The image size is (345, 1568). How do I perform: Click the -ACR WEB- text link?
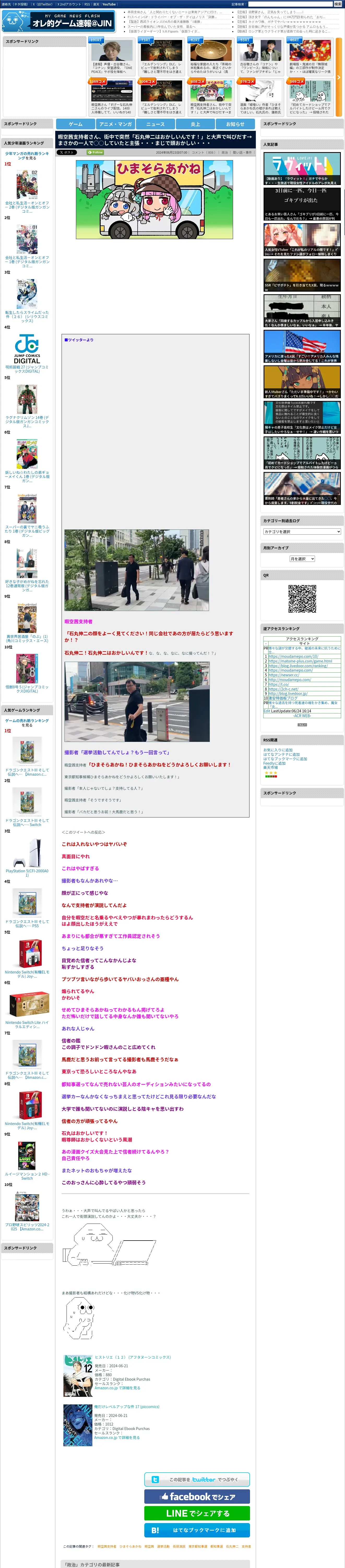click(x=302, y=716)
